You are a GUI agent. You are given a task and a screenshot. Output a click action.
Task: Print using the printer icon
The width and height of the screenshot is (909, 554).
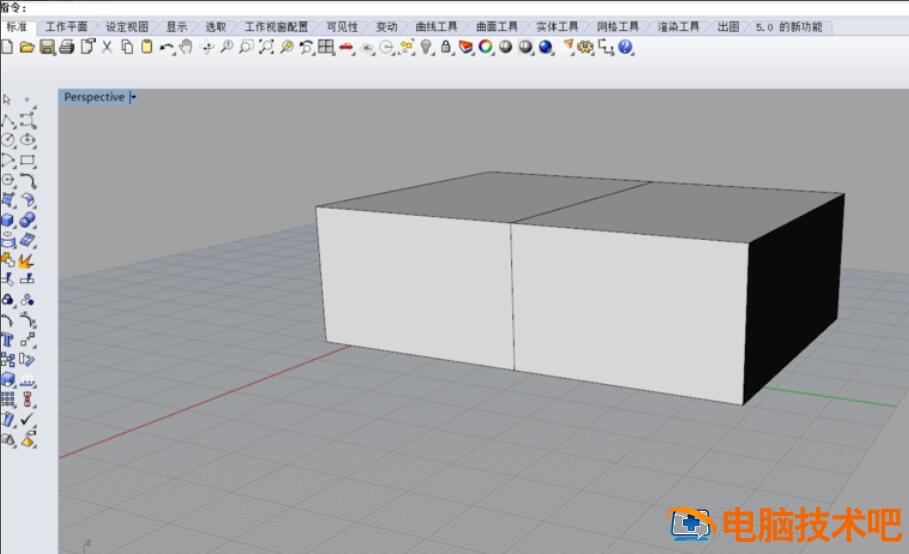tap(67, 48)
